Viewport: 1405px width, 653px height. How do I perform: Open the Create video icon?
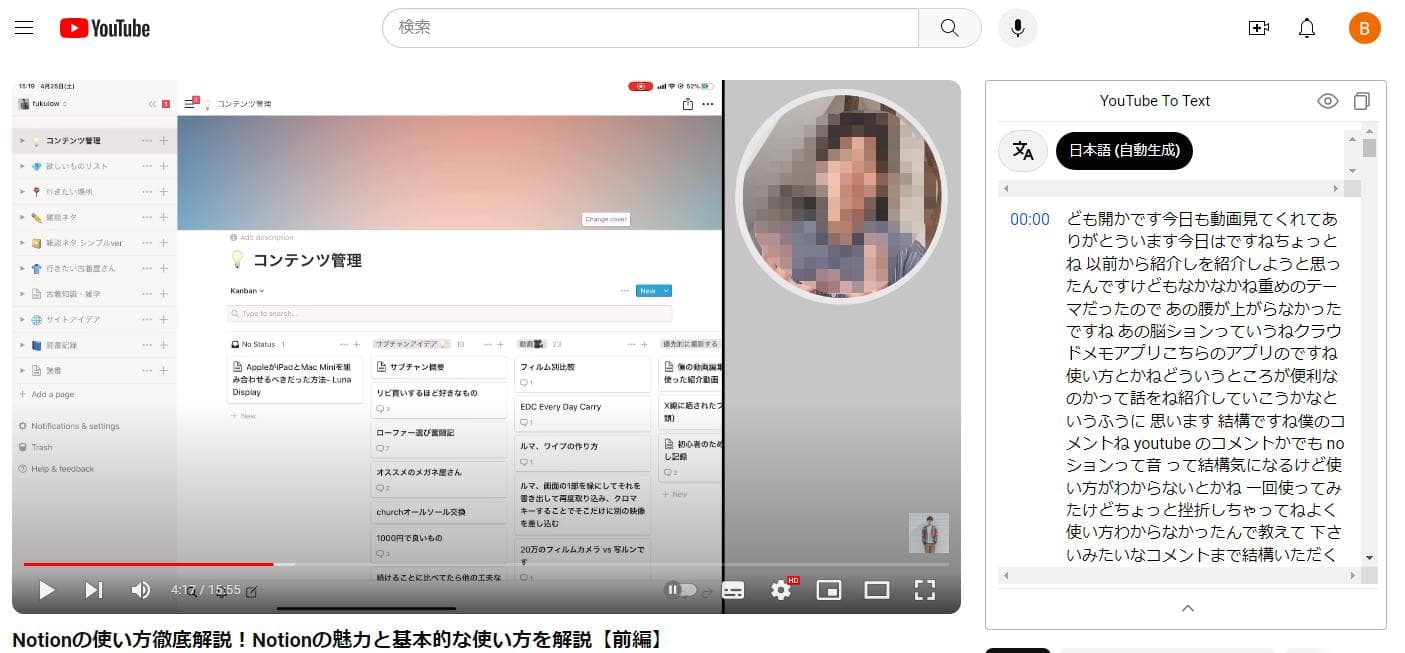coord(1259,28)
